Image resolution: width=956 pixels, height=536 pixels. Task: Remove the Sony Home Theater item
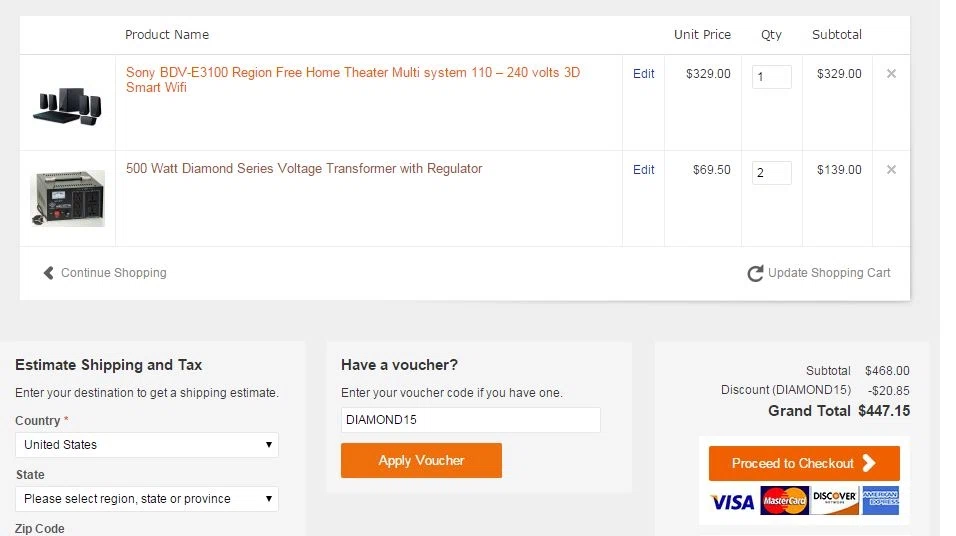pos(891,74)
